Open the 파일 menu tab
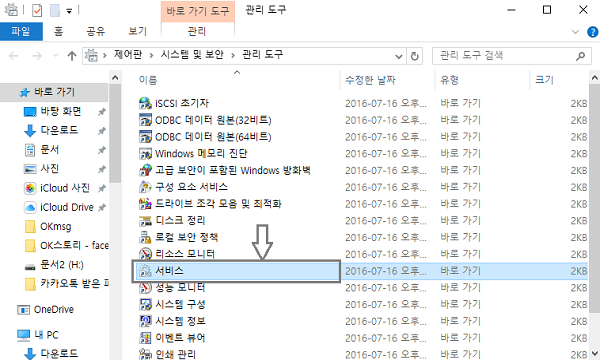 21,31
